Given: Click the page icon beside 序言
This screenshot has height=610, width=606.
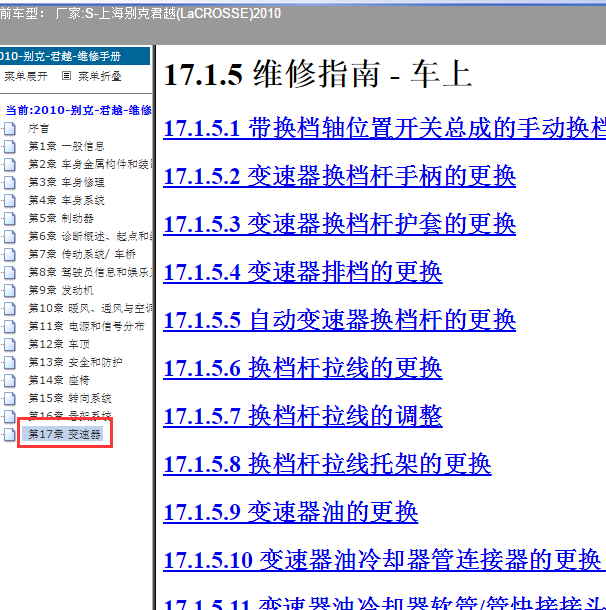Looking at the screenshot, I should pyautogui.click(x=10, y=128).
